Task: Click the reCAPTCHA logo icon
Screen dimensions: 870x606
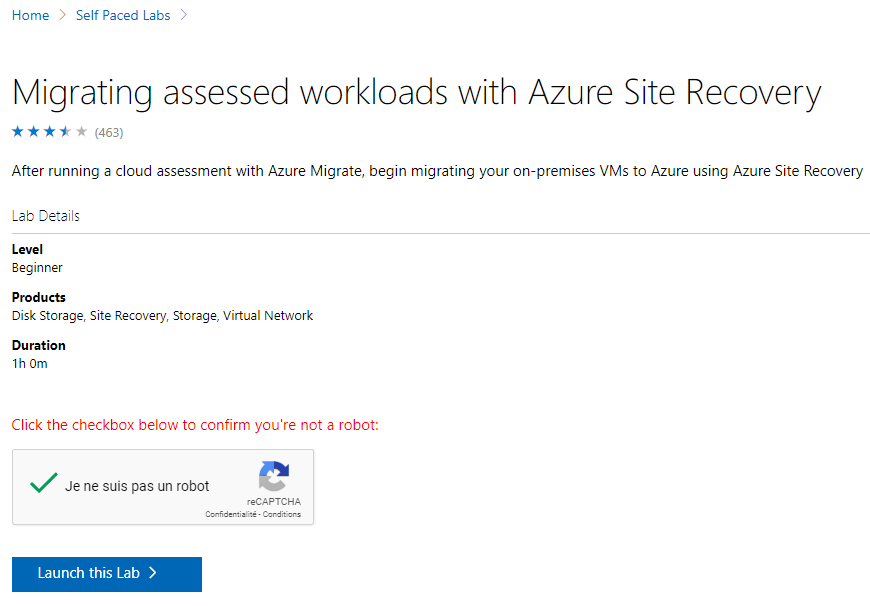Action: coord(274,476)
